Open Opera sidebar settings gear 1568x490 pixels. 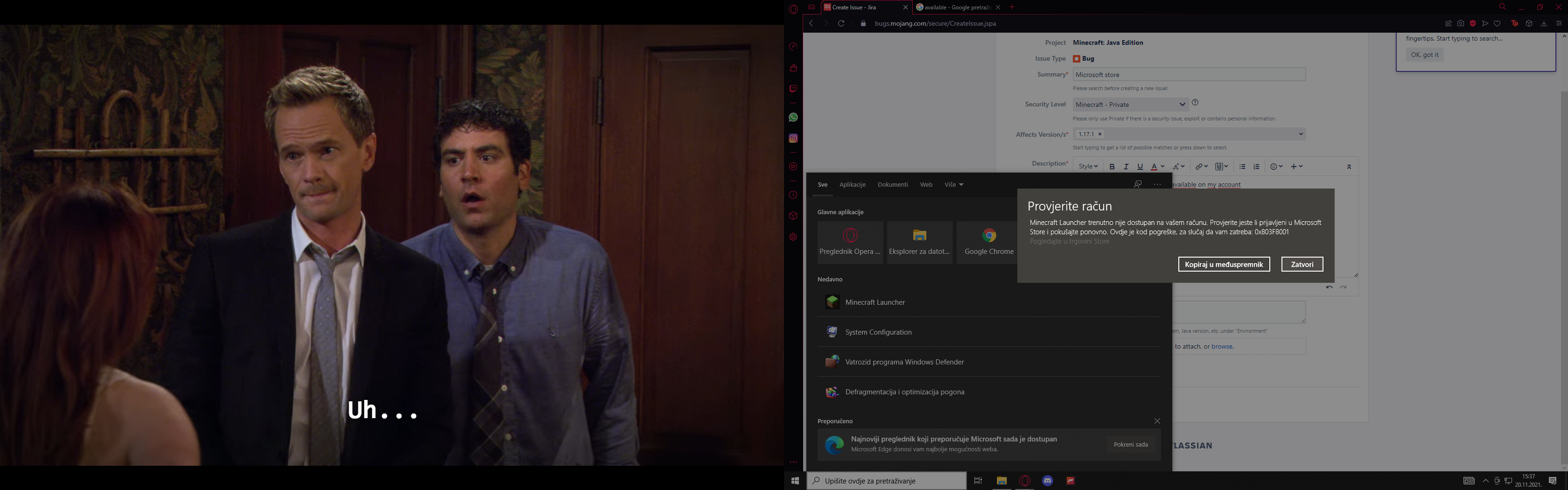point(793,237)
